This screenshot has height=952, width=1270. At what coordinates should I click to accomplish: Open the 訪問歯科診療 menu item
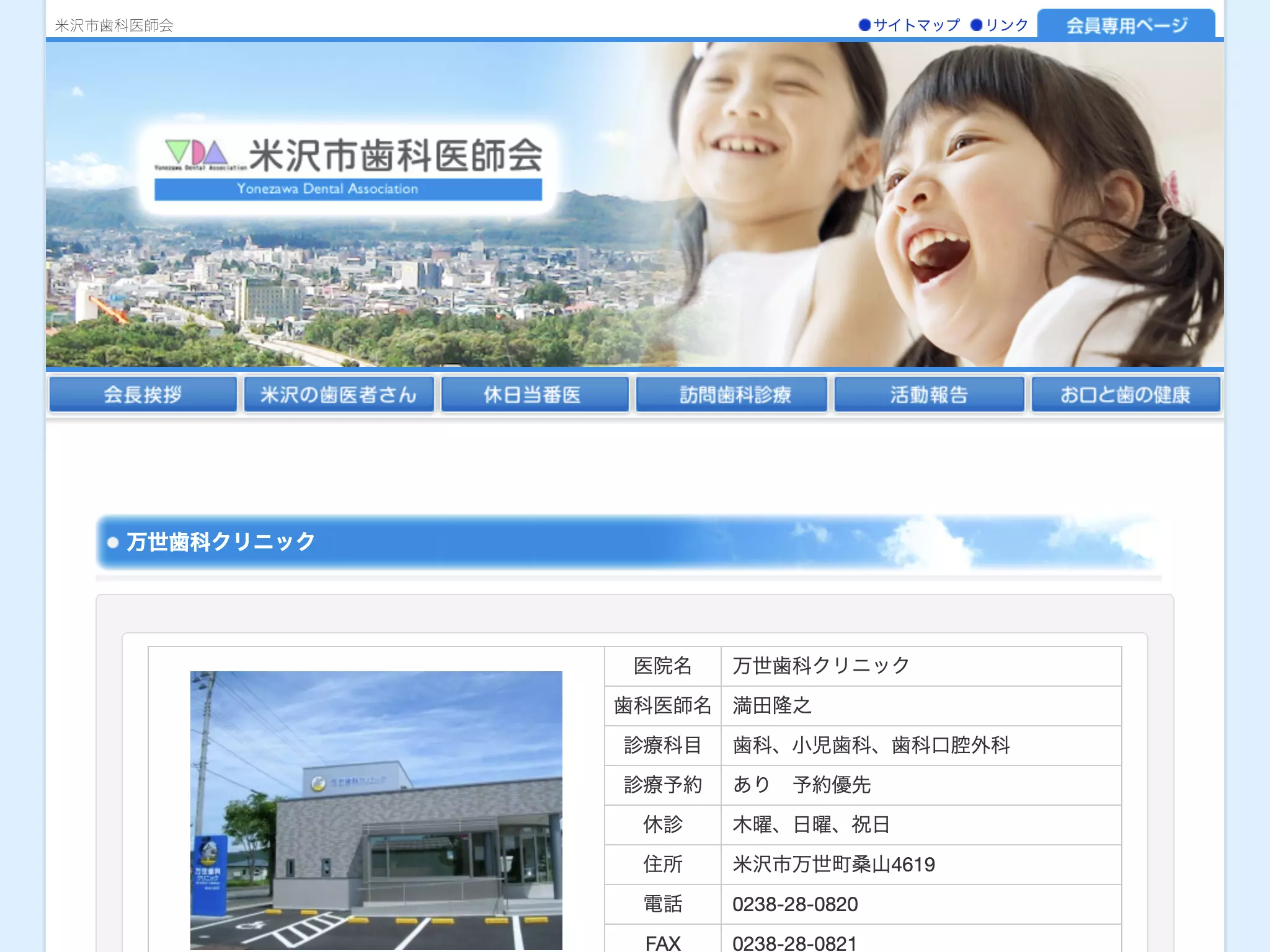click(732, 394)
